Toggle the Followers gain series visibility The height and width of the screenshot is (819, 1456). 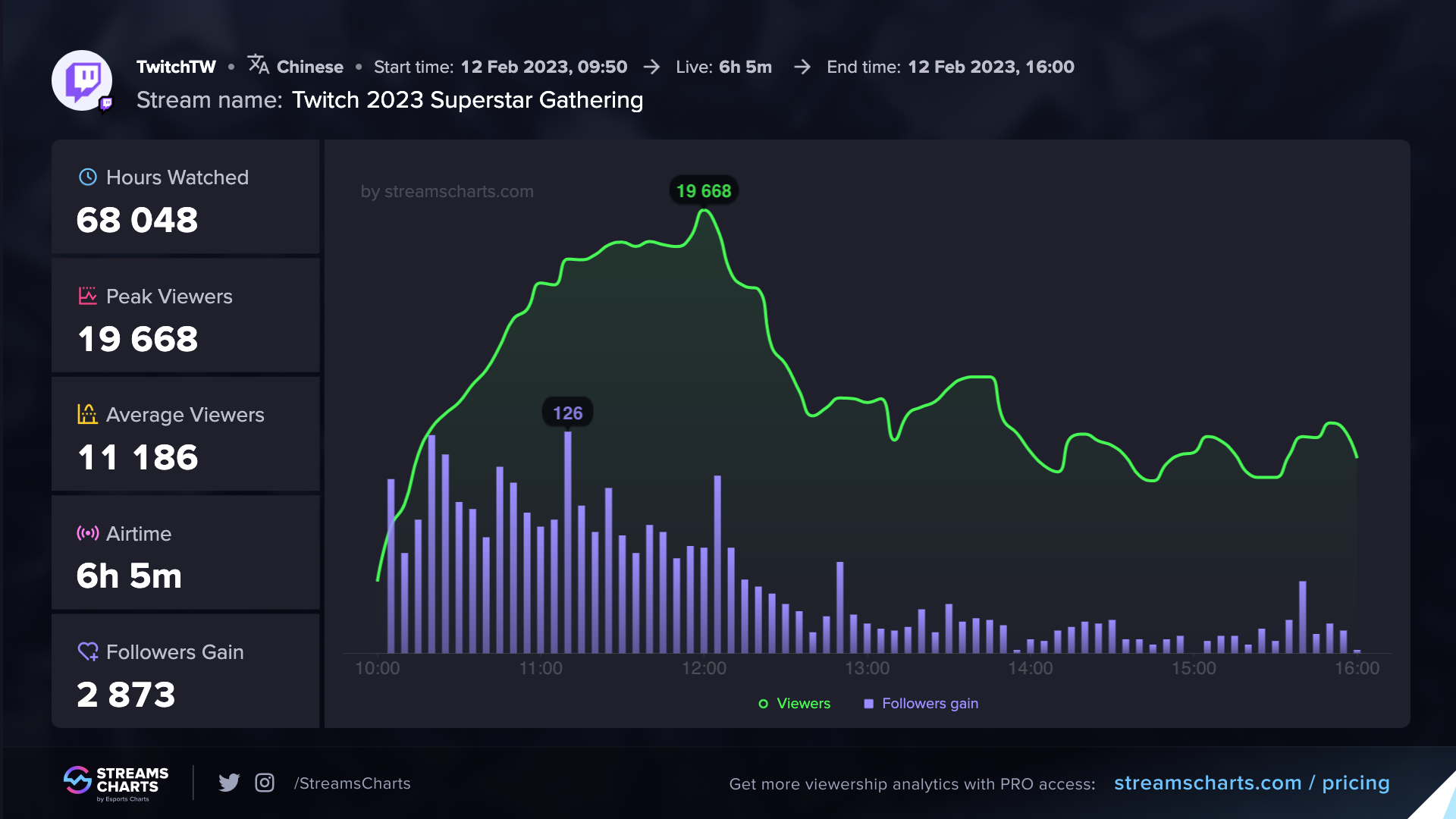tap(921, 703)
